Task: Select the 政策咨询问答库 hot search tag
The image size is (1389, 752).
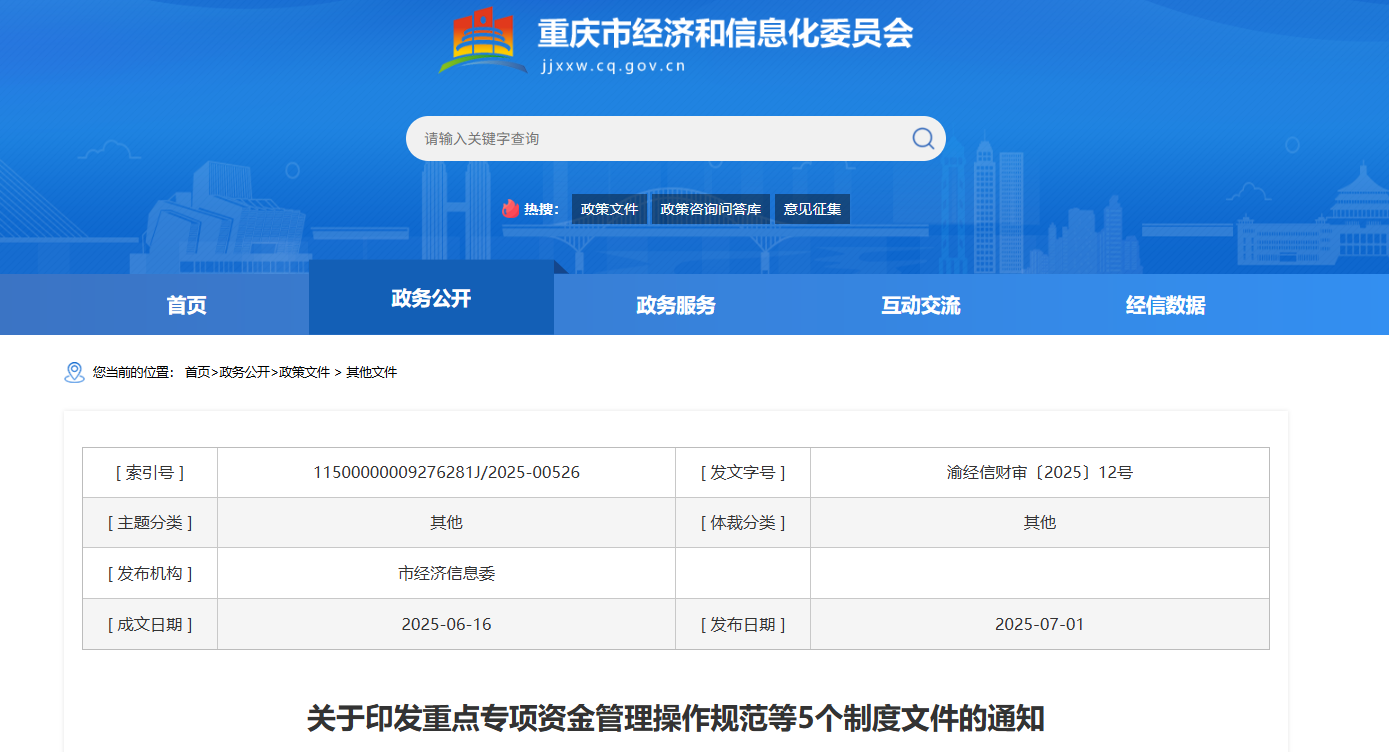Action: point(710,209)
